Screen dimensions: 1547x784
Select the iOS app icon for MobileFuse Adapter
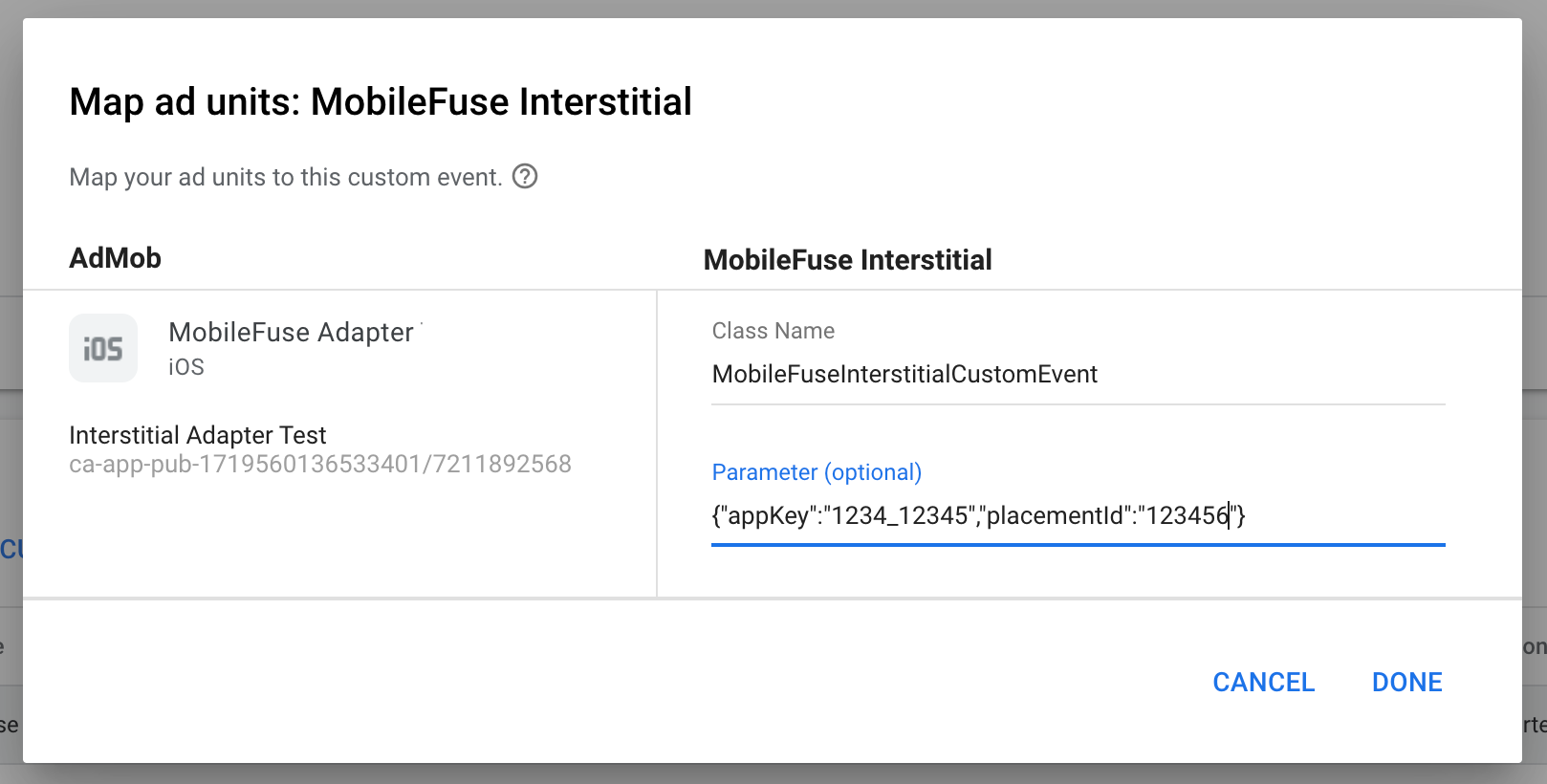pos(103,348)
